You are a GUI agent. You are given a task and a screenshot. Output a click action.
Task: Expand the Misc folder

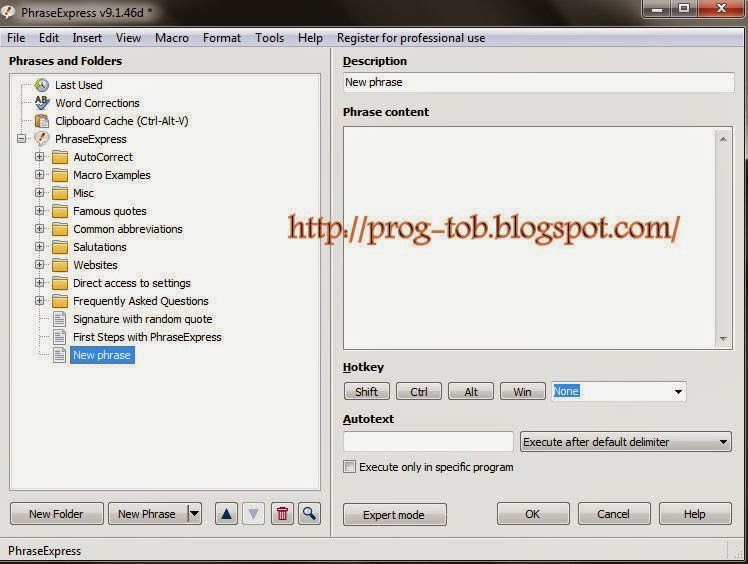click(x=40, y=193)
